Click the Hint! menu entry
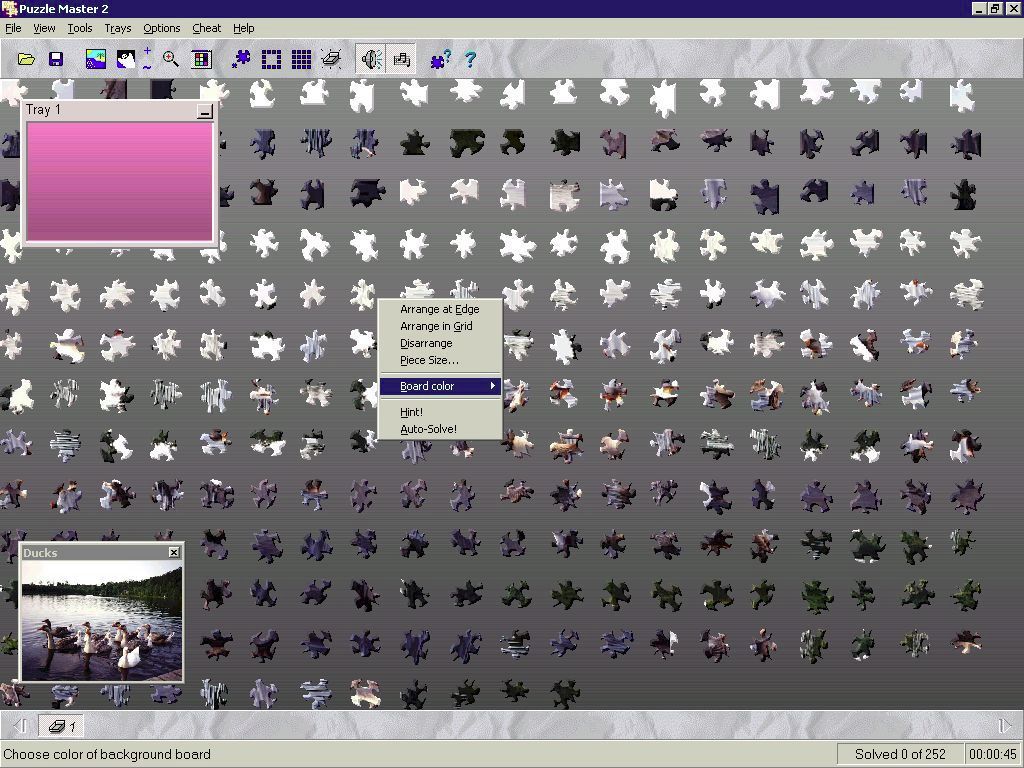 coord(411,412)
